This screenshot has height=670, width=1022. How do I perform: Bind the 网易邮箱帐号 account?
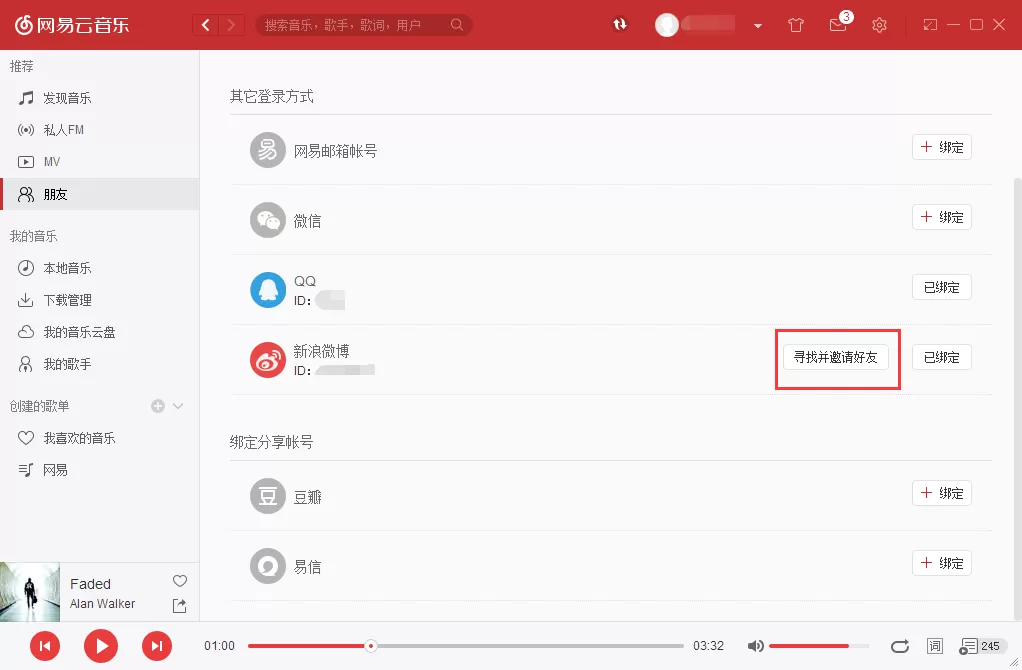tap(941, 147)
